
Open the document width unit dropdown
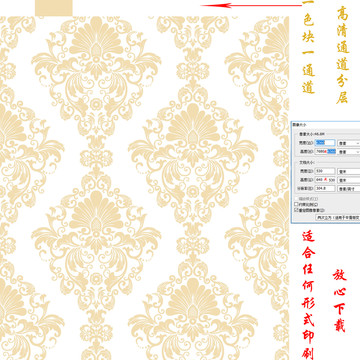click(349, 171)
